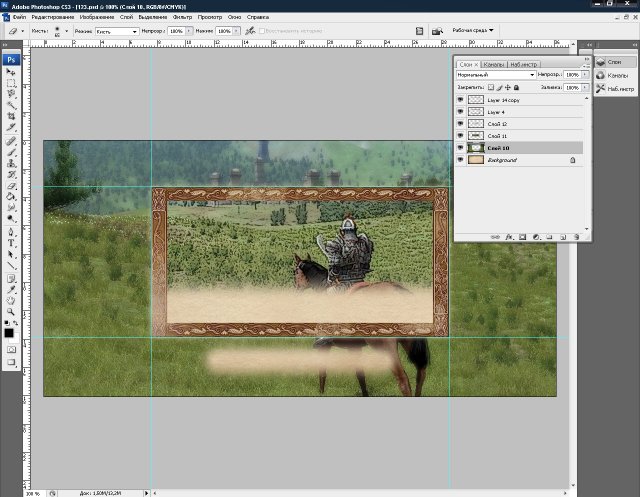The image size is (640, 497).
Task: Activate the Zoom magnifier tool
Action: coord(12,310)
